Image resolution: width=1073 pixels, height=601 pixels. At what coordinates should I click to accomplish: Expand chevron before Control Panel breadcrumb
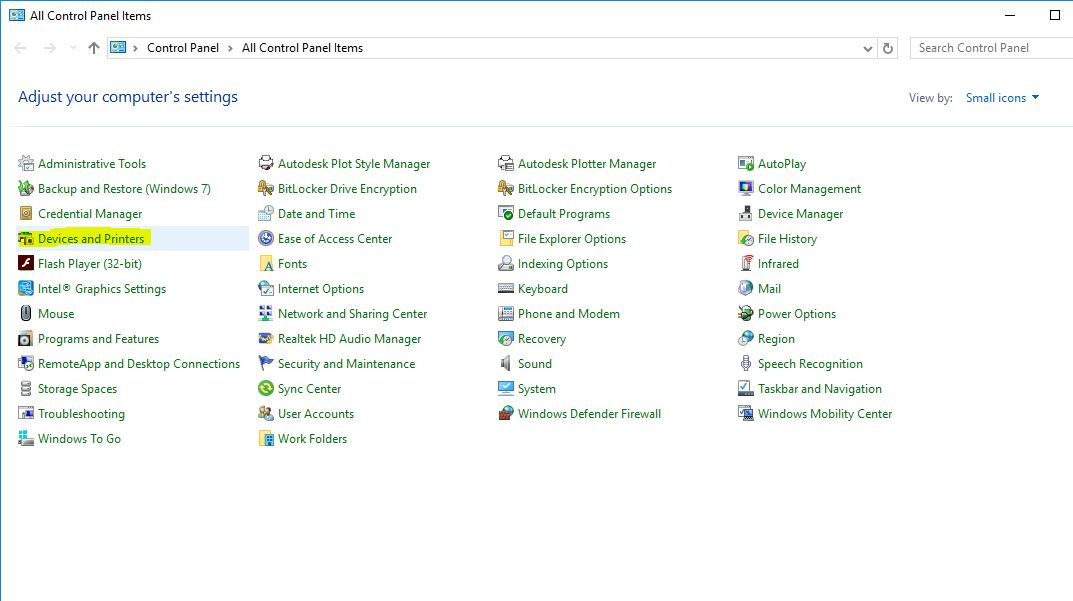[x=135, y=48]
